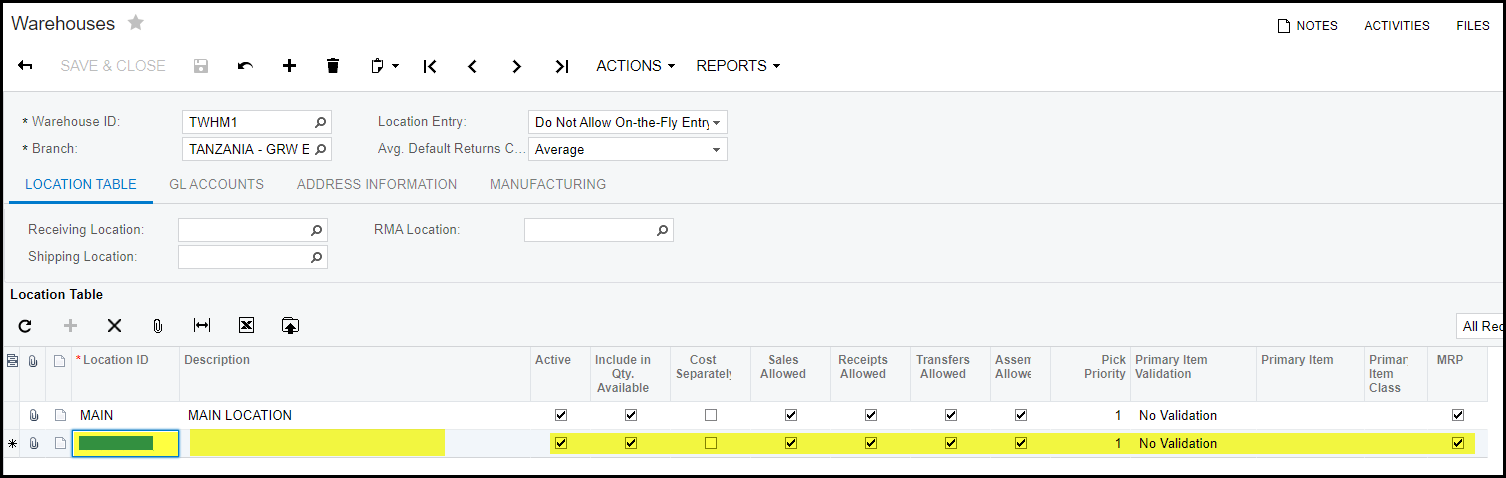Click Export to Excel icon in grid toolbar
This screenshot has height=478, width=1506.
click(246, 326)
